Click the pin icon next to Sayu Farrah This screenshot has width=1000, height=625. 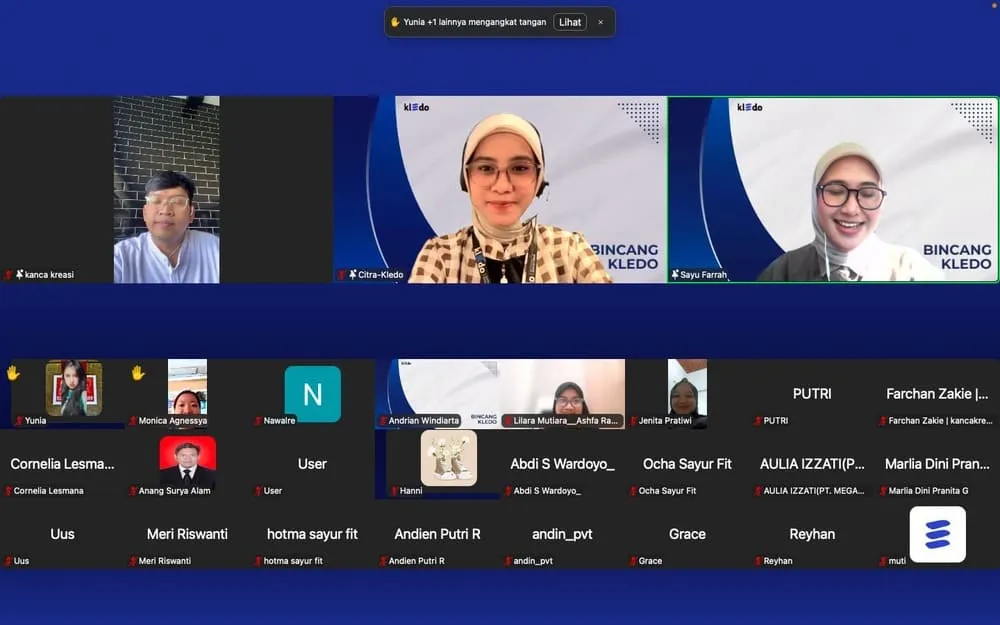click(675, 274)
